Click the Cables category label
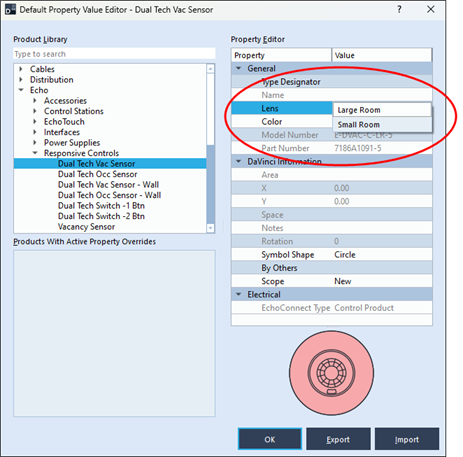The width and height of the screenshot is (463, 457). point(42,69)
